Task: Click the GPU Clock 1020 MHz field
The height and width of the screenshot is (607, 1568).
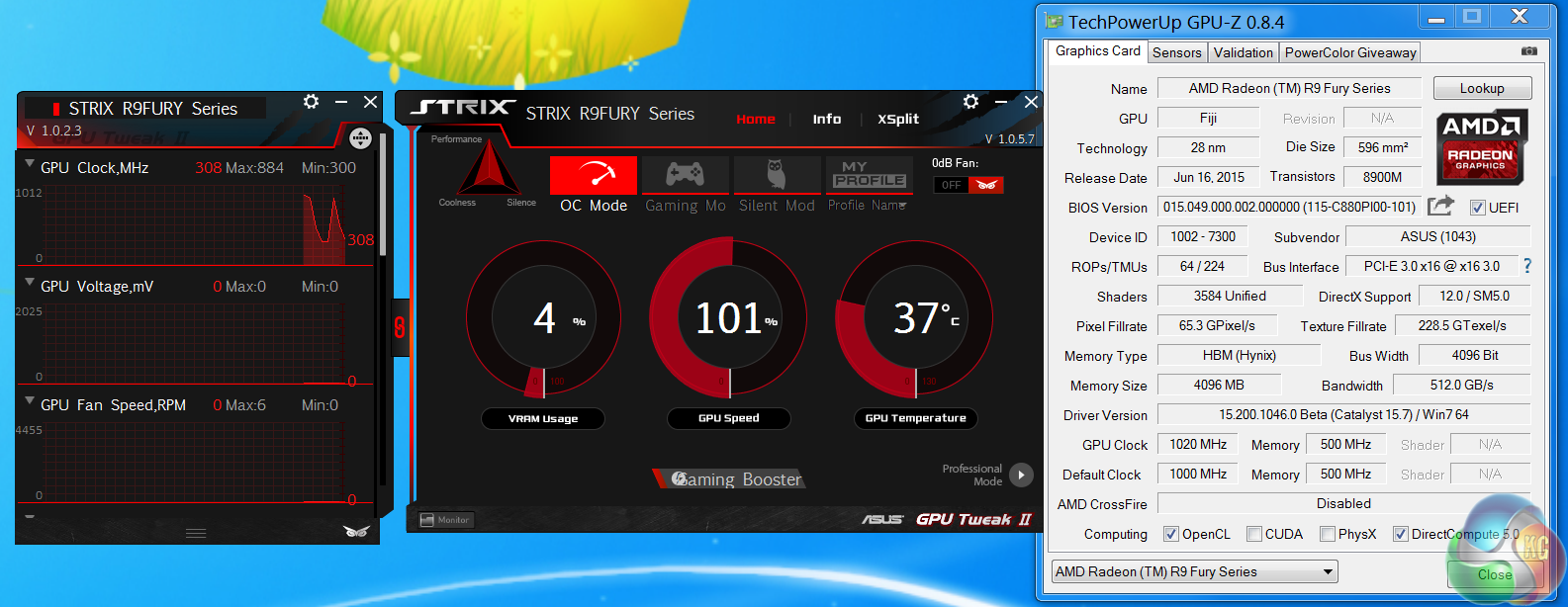Action: pos(1198,444)
